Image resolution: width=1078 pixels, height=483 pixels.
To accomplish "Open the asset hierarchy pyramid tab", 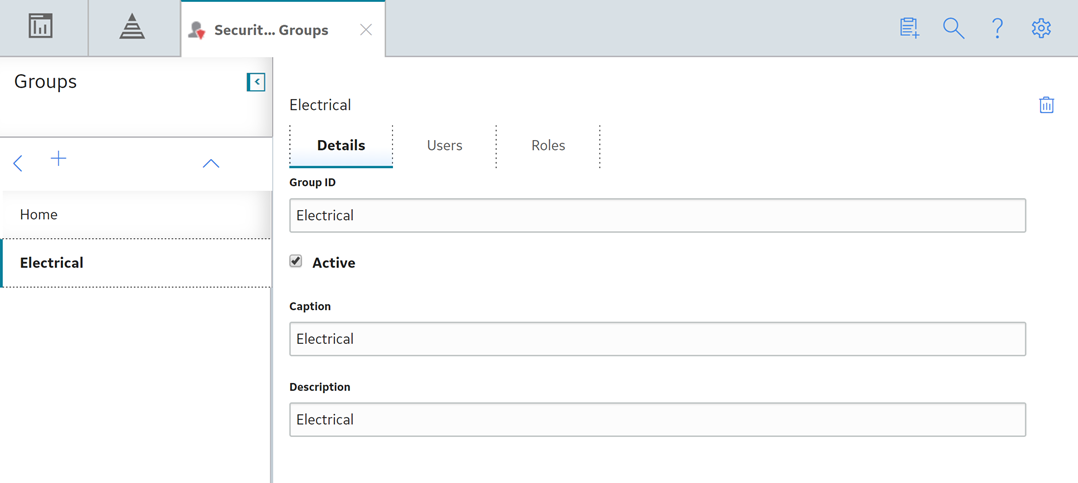I will 132,26.
